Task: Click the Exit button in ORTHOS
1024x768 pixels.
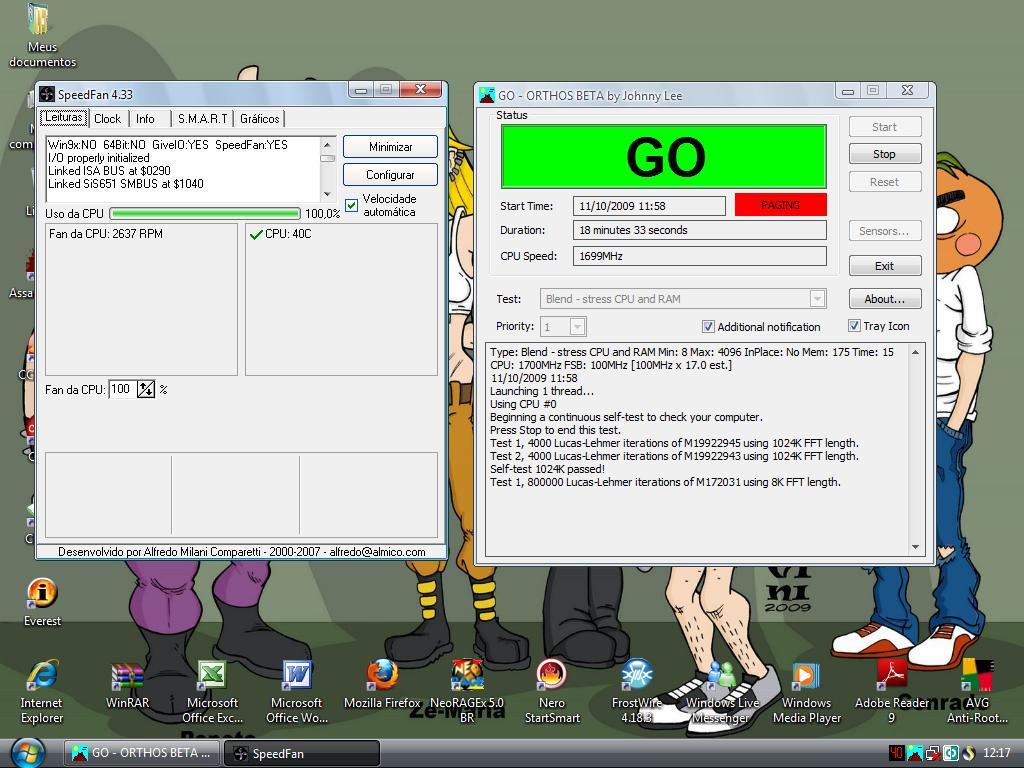Action: (885, 266)
